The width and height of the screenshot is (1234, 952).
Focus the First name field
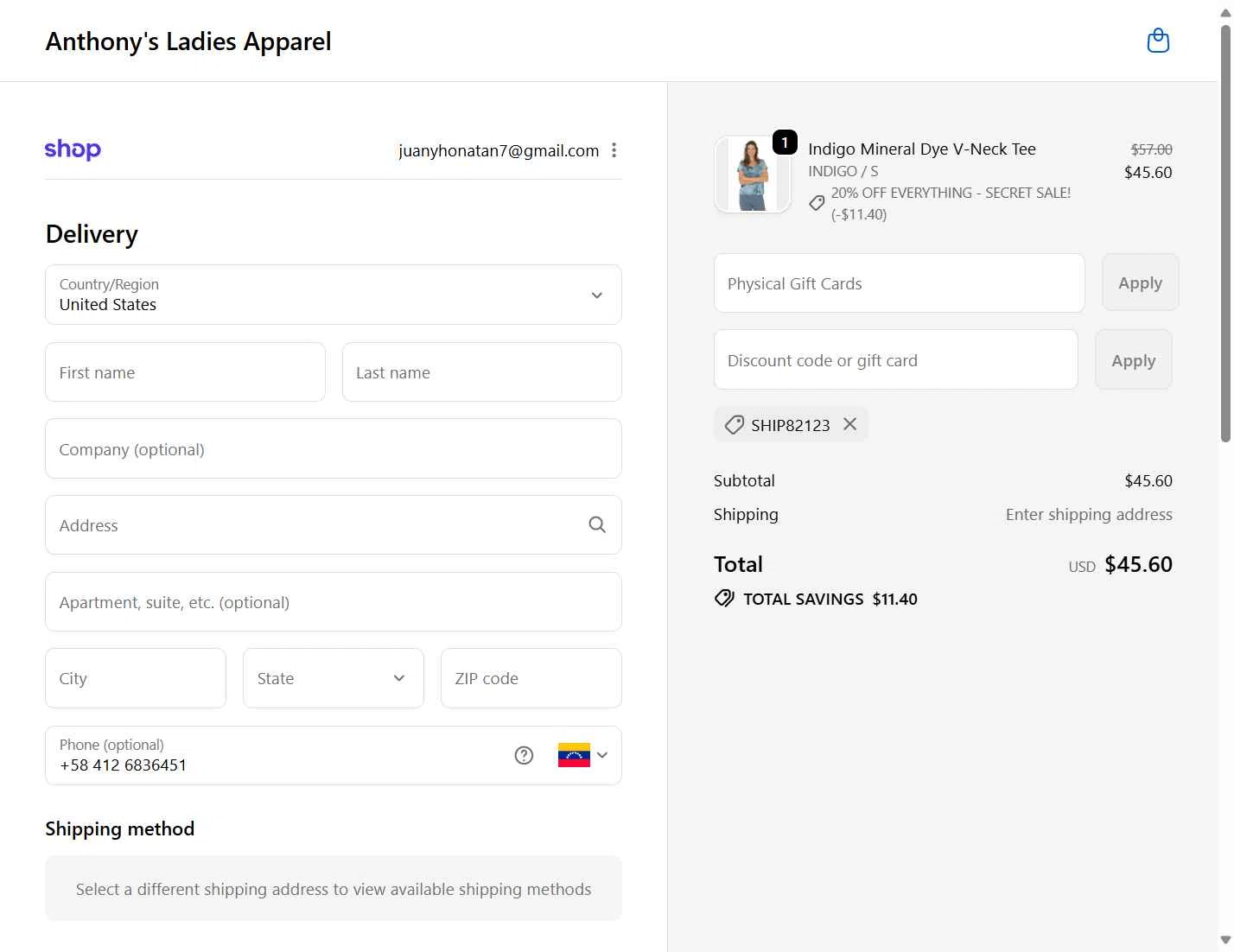tap(185, 372)
